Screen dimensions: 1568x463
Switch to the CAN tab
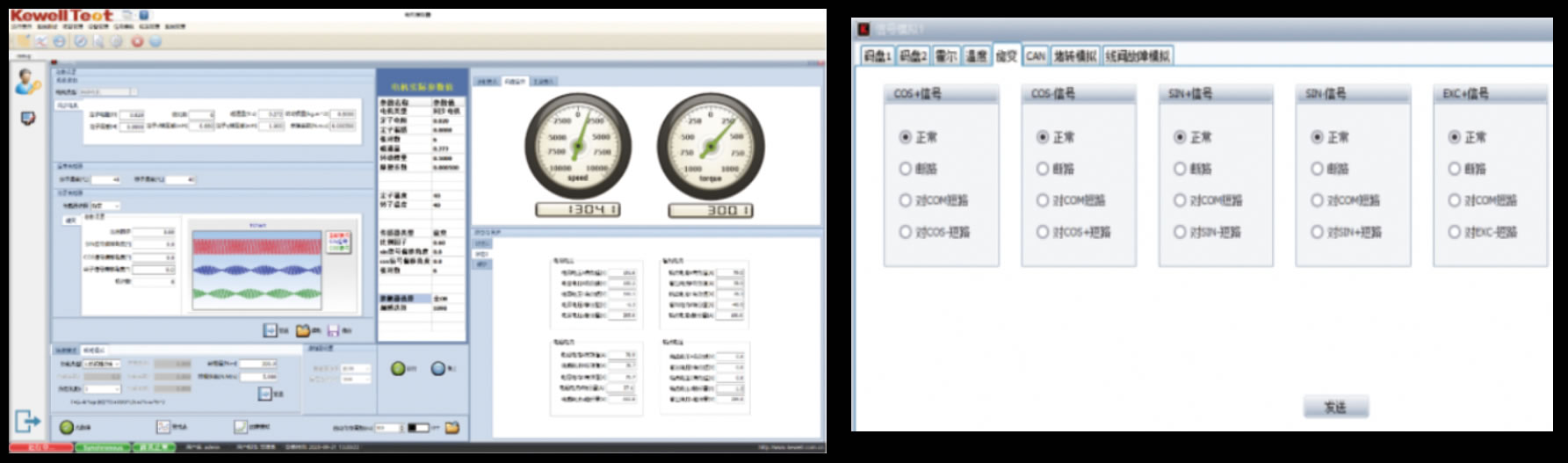[x=1036, y=56]
